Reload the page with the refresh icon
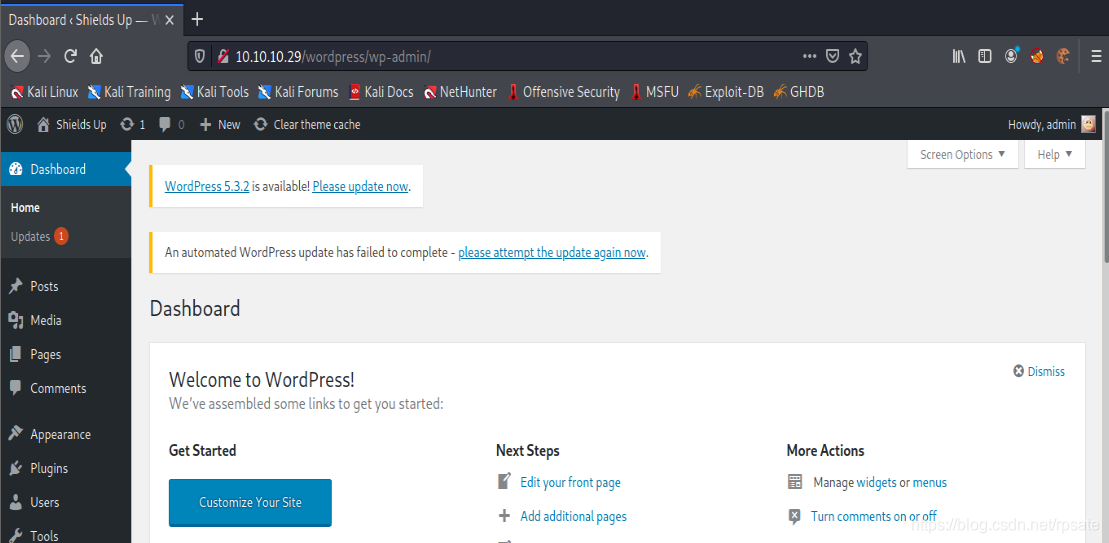The image size is (1109, 543). [x=70, y=57]
